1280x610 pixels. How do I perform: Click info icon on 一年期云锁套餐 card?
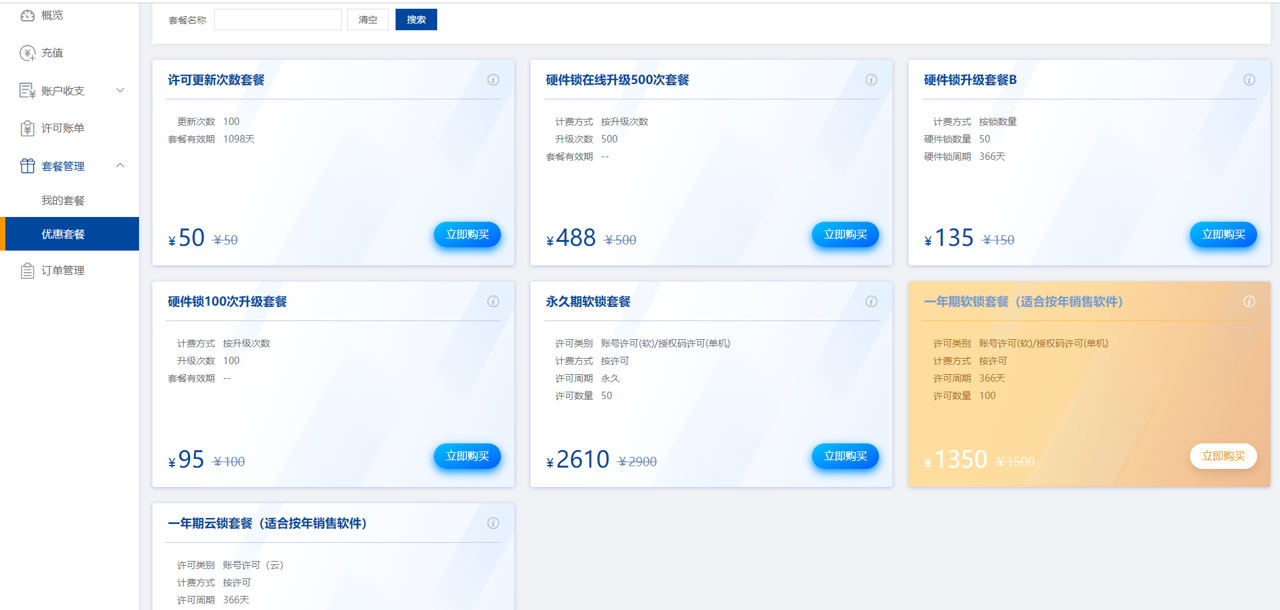coord(493,524)
